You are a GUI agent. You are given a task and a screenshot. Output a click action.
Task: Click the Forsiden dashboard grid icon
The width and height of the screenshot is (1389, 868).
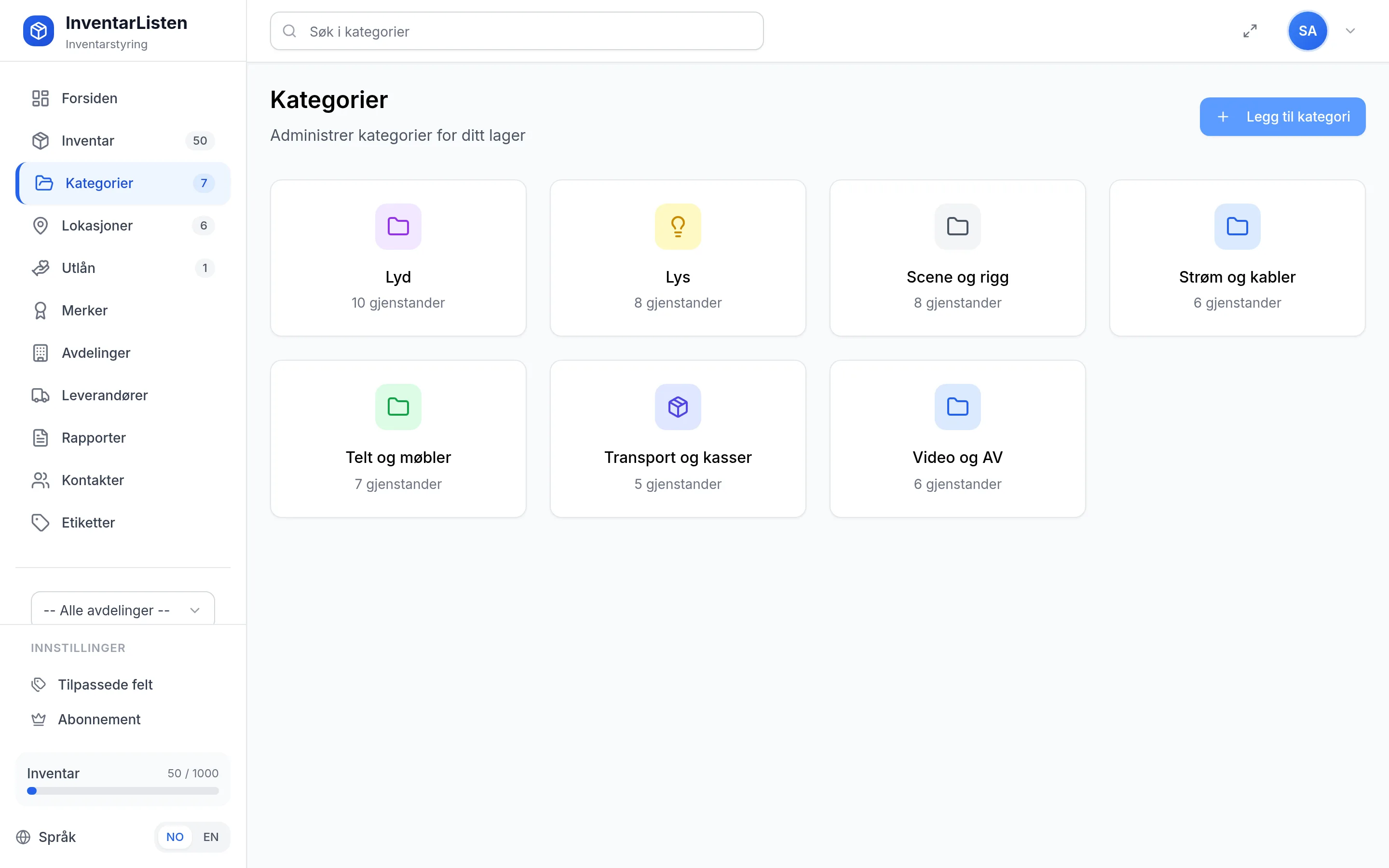click(40, 98)
